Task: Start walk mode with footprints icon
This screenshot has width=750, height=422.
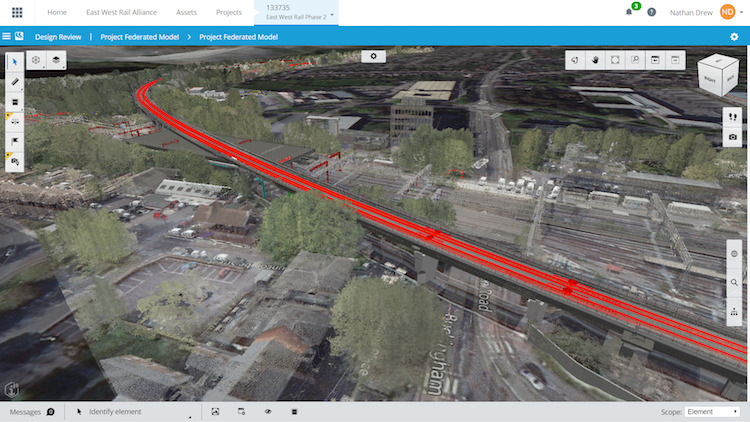Action: [x=733, y=116]
